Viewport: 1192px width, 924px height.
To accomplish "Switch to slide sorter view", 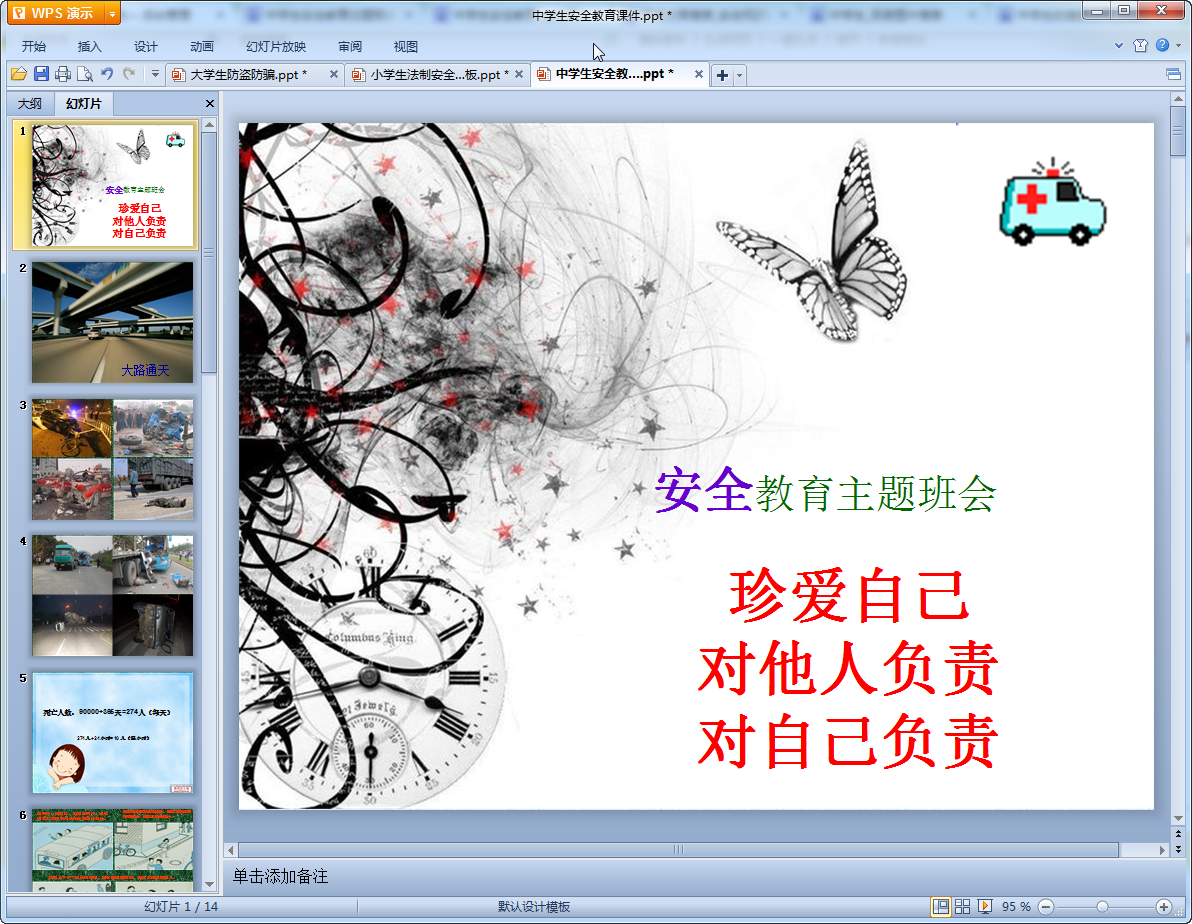I will pos(963,906).
